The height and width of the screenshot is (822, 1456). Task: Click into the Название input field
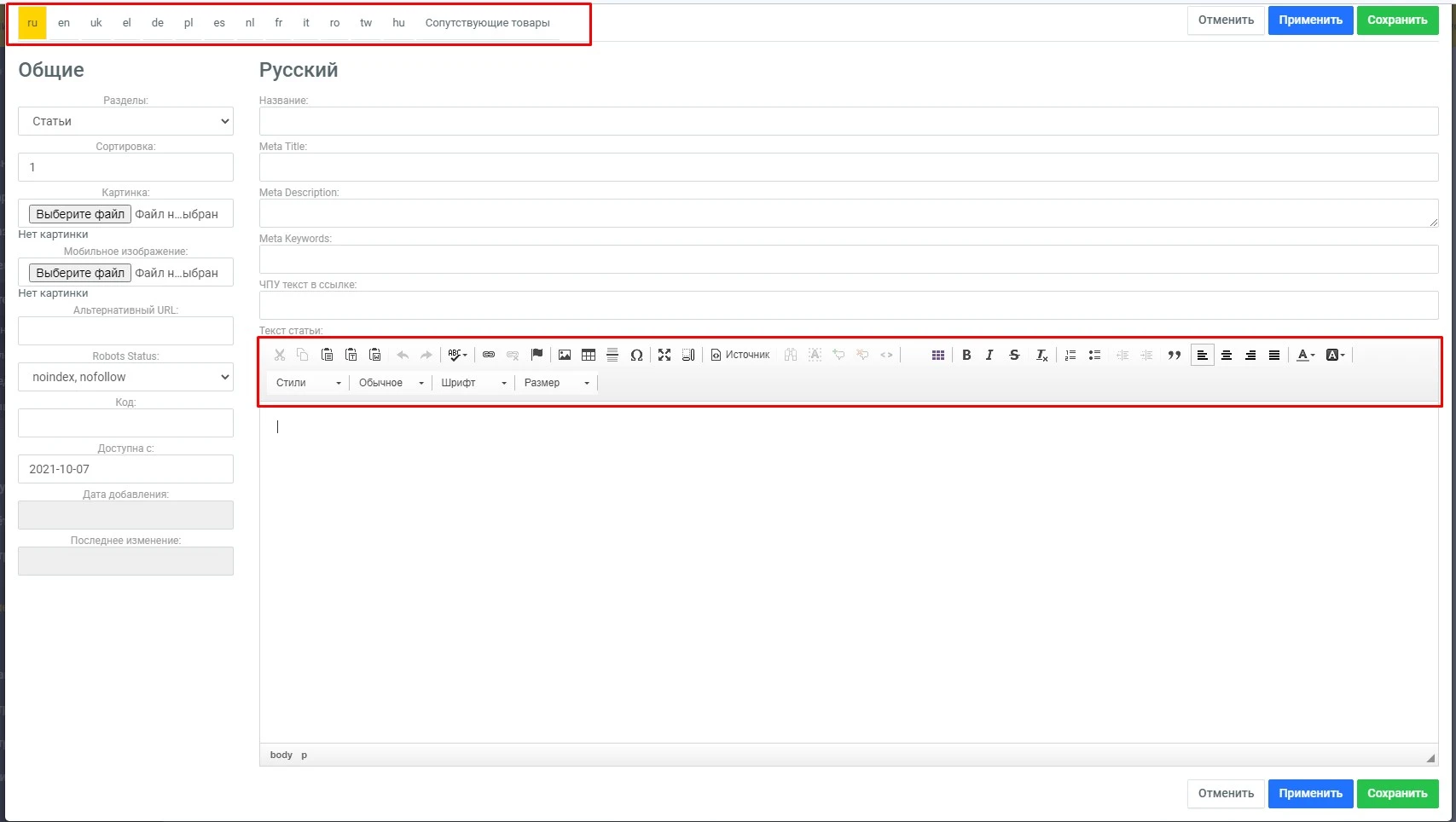848,121
